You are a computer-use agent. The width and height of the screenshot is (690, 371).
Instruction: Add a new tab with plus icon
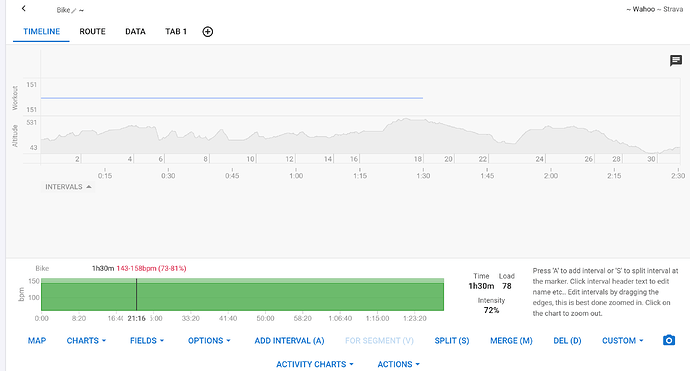(x=208, y=32)
